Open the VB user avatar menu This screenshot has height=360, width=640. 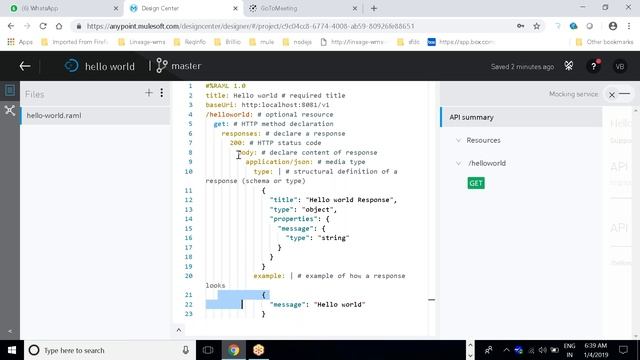point(620,67)
